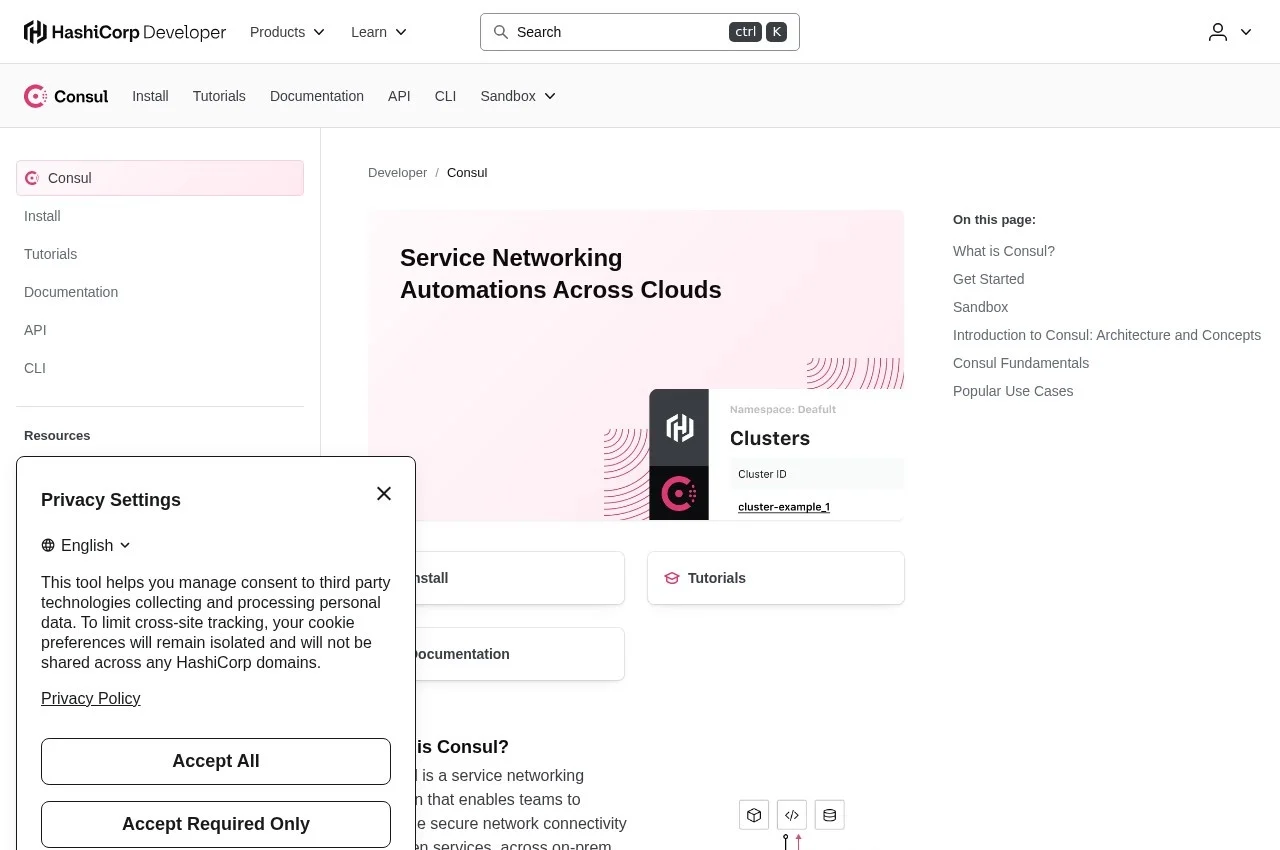Image resolution: width=1280 pixels, height=850 pixels.
Task: Jump to What is Consul? section
Action: [x=1004, y=251]
